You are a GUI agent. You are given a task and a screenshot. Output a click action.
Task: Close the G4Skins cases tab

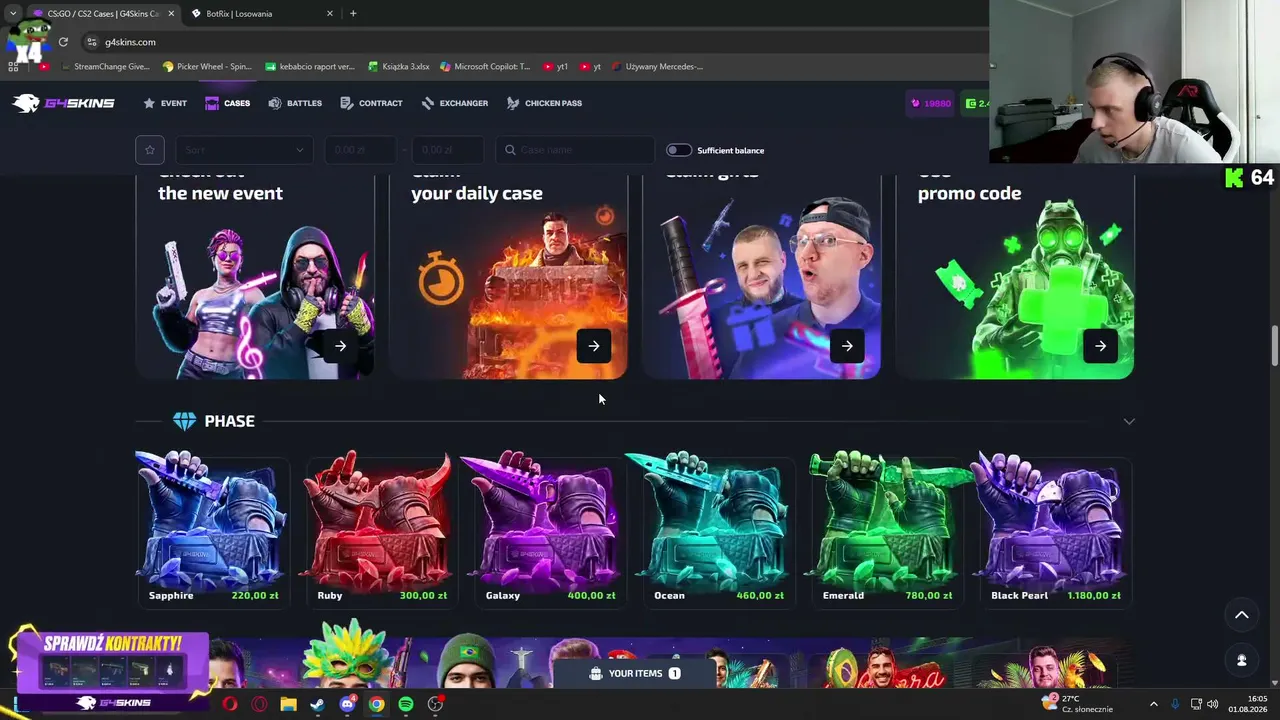pyautogui.click(x=171, y=13)
